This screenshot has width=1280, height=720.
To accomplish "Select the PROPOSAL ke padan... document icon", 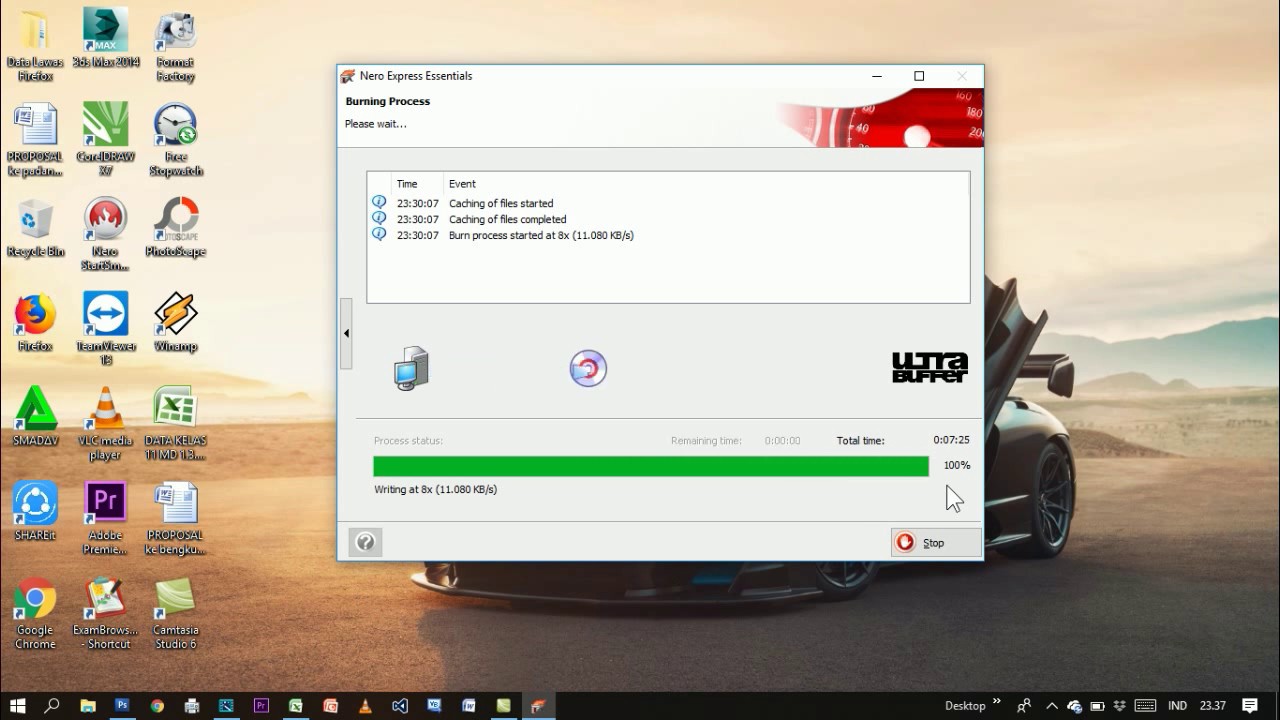I will (35, 139).
